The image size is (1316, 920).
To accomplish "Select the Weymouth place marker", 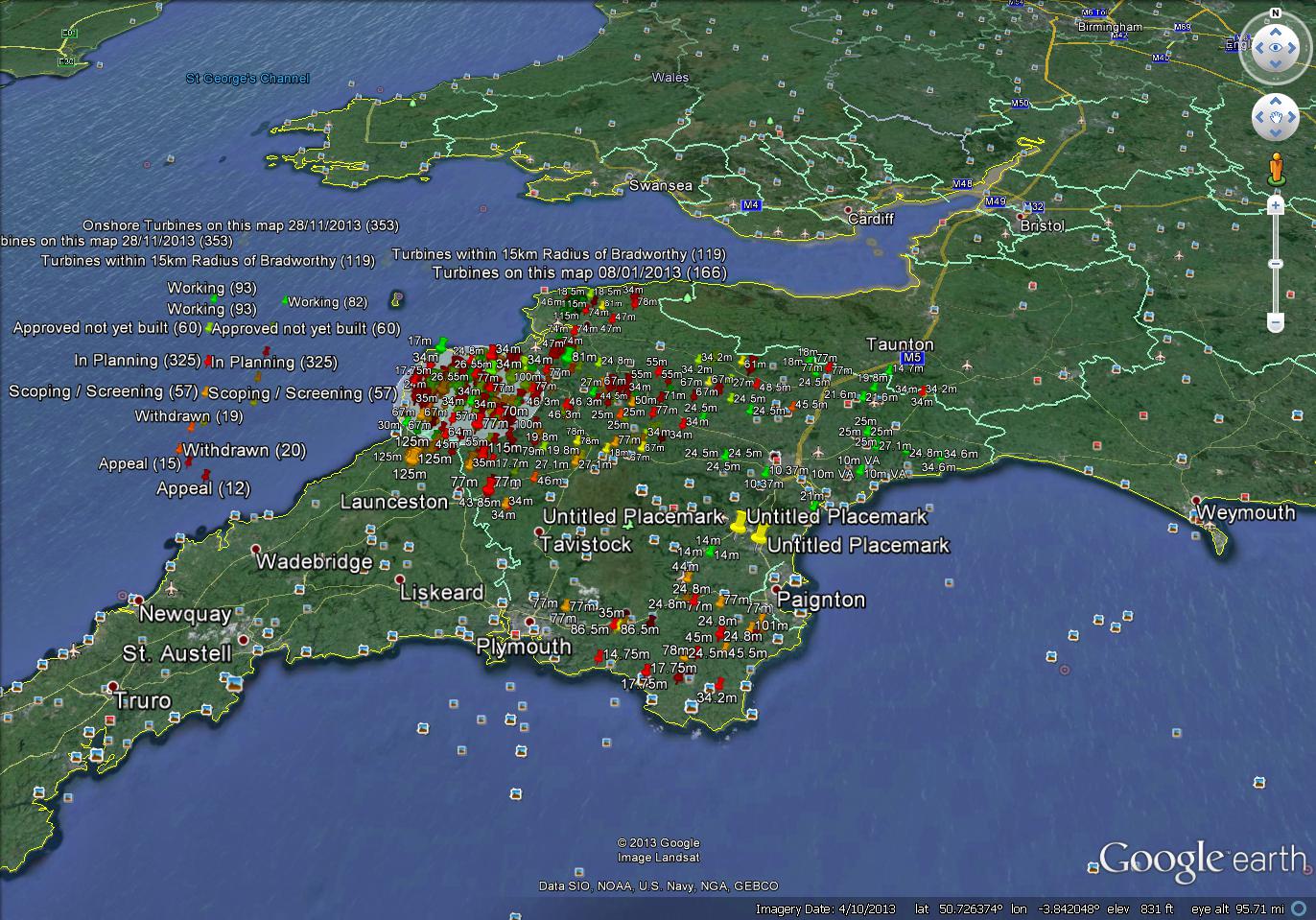I will tap(1196, 501).
